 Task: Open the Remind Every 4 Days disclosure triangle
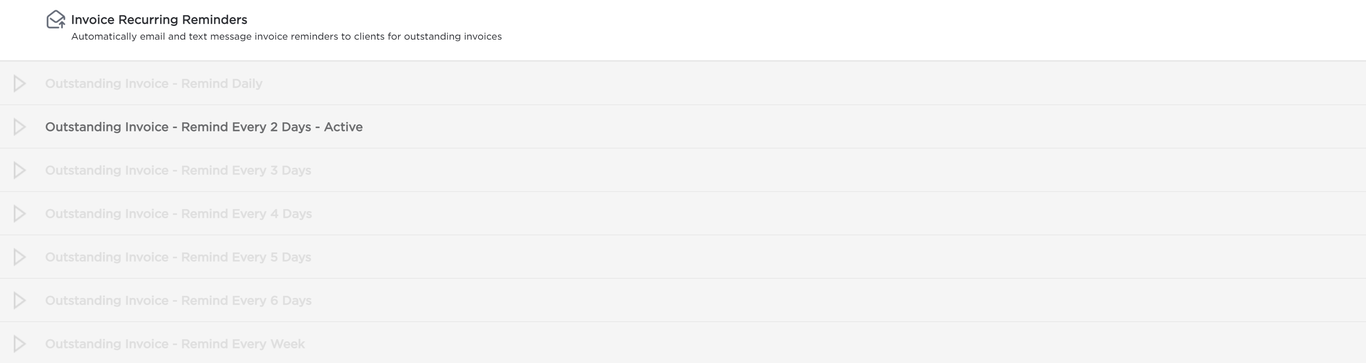(19, 214)
